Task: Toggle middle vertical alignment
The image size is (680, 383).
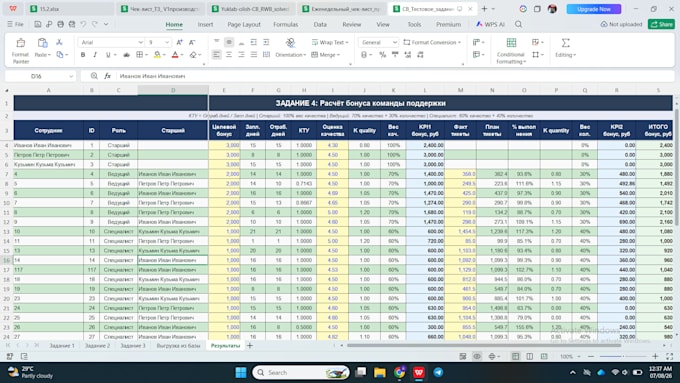Action: (229, 42)
